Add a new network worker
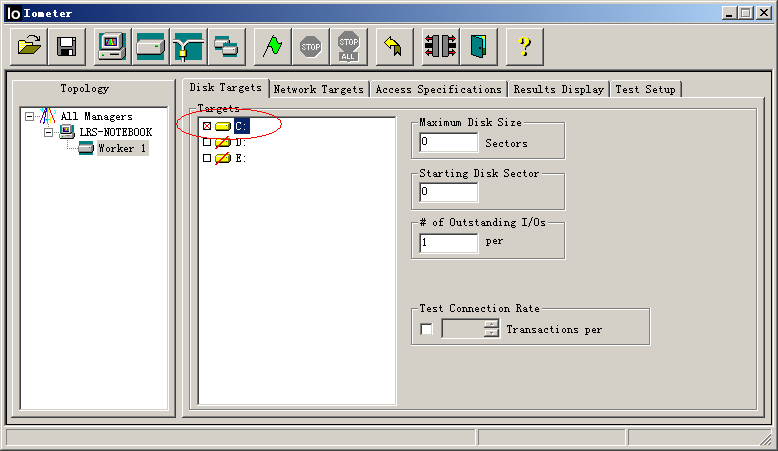The image size is (778, 451). click(x=188, y=46)
